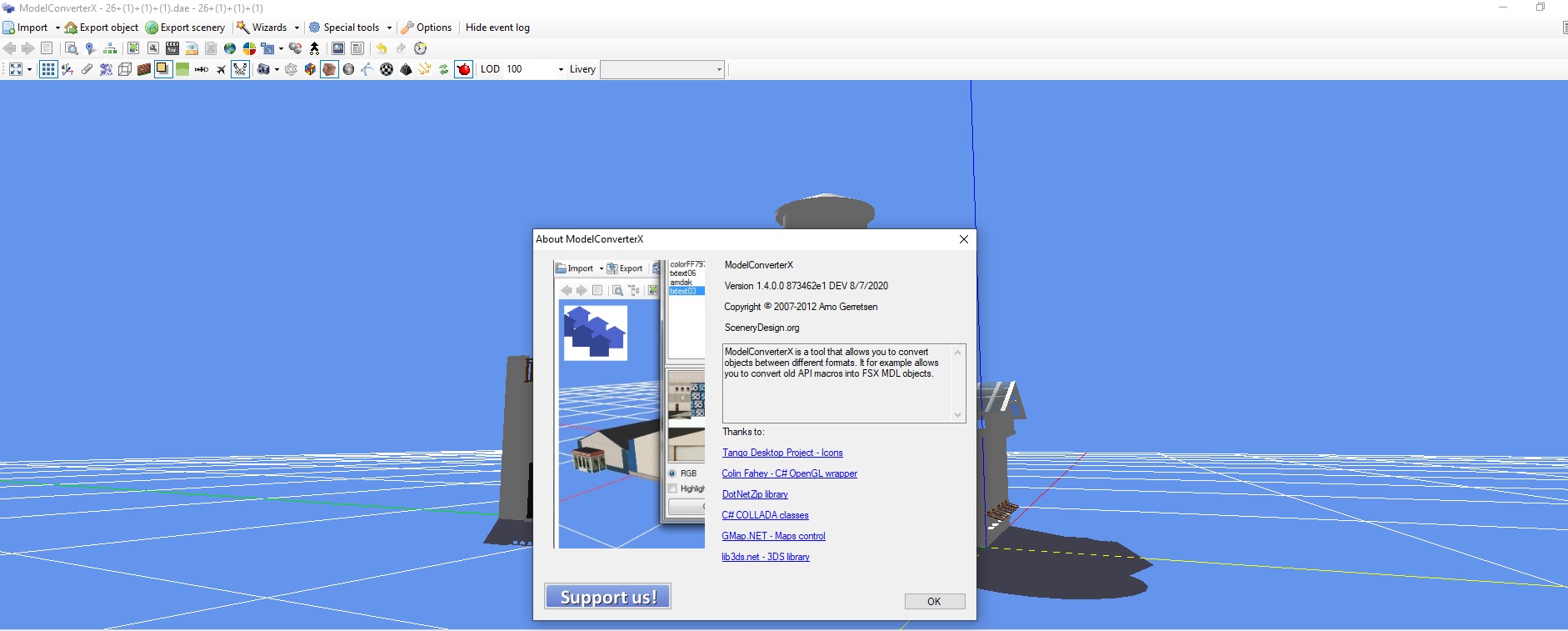1568x631 pixels.
Task: Expand the Special tools dropdown arrow
Action: [x=389, y=28]
